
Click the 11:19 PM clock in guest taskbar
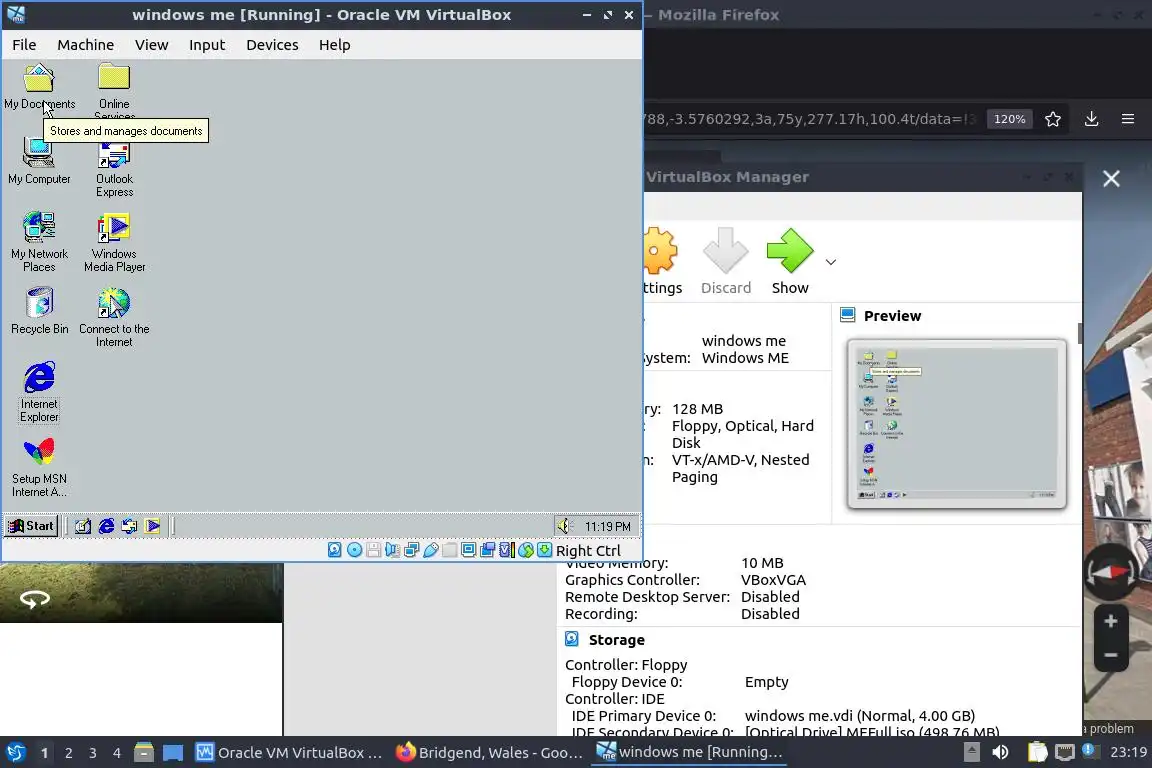(608, 527)
